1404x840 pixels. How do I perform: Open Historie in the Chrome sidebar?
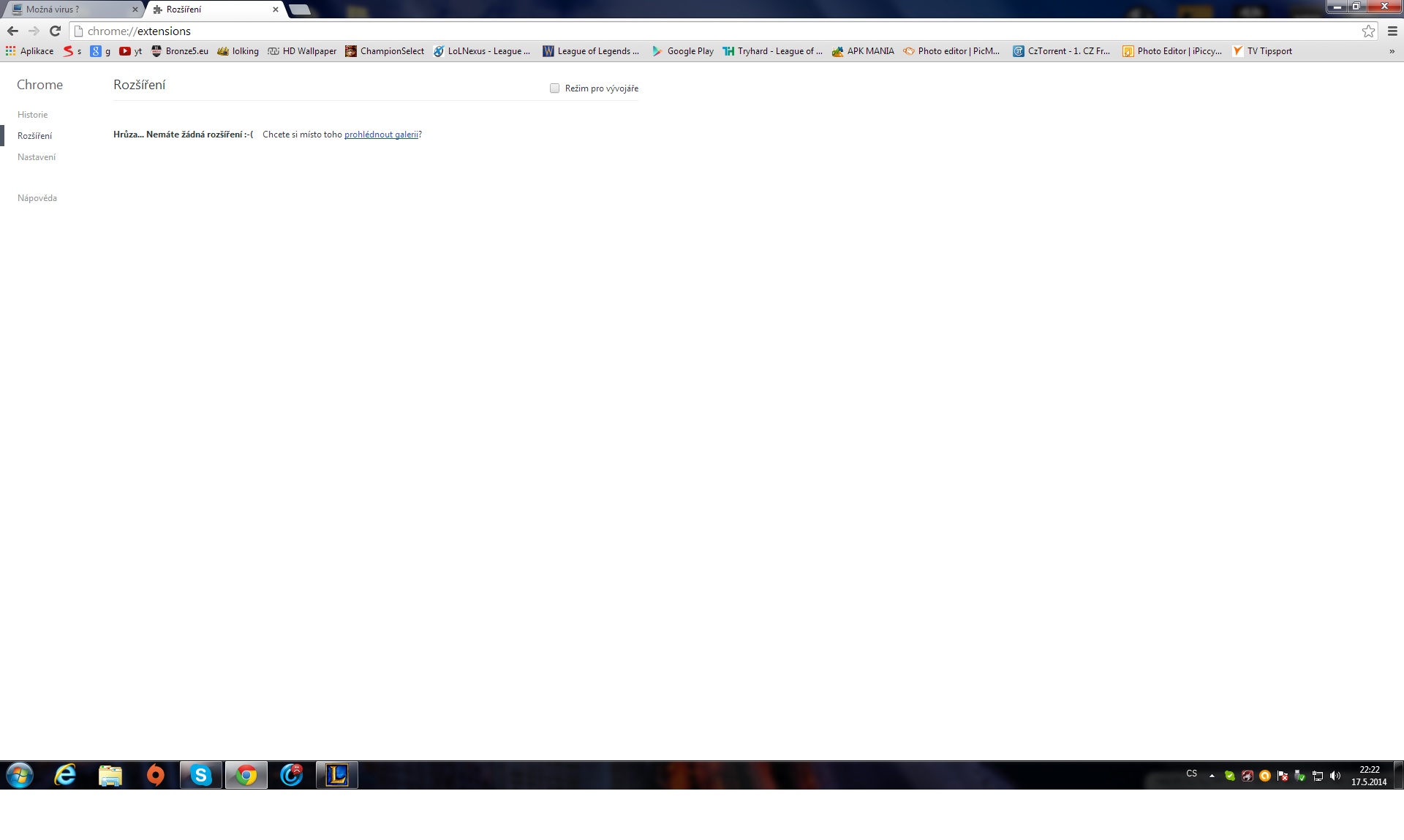(32, 115)
